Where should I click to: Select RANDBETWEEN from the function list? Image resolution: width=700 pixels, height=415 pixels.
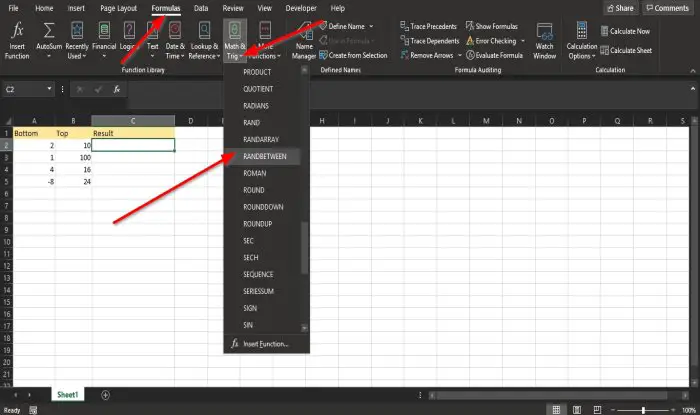pos(264,156)
